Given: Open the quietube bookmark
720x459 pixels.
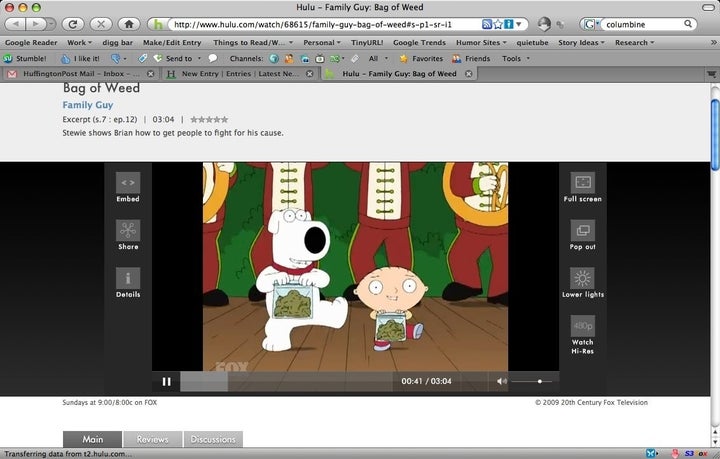Looking at the screenshot, I should click(x=532, y=43).
